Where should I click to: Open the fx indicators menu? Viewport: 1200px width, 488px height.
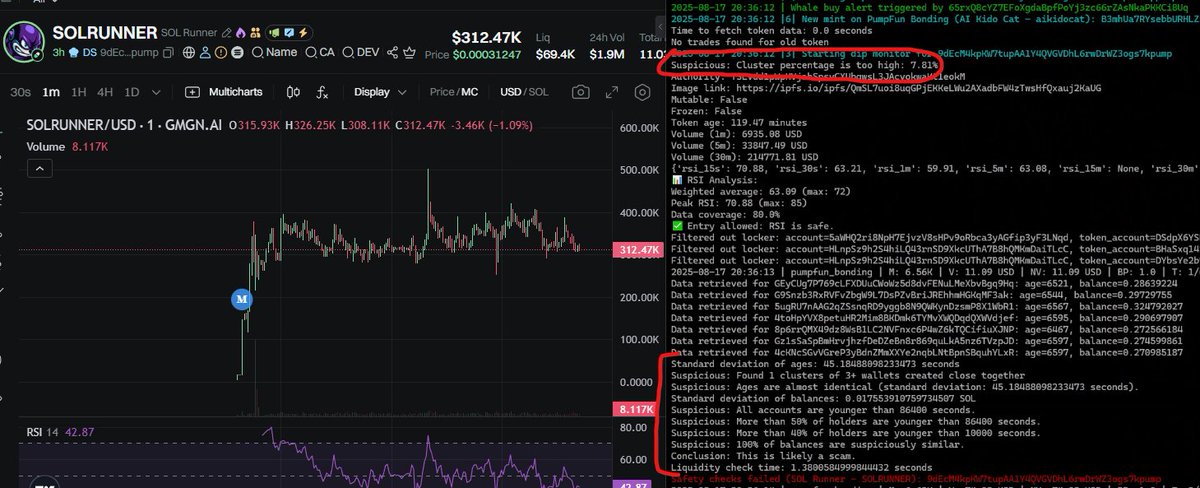tap(322, 92)
